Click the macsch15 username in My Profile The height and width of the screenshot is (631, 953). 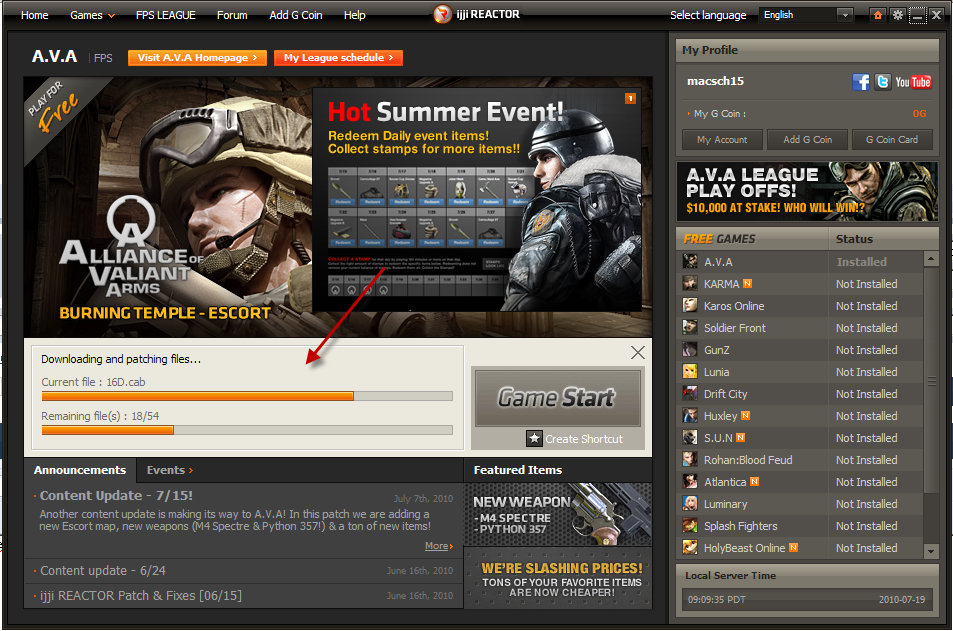click(715, 81)
